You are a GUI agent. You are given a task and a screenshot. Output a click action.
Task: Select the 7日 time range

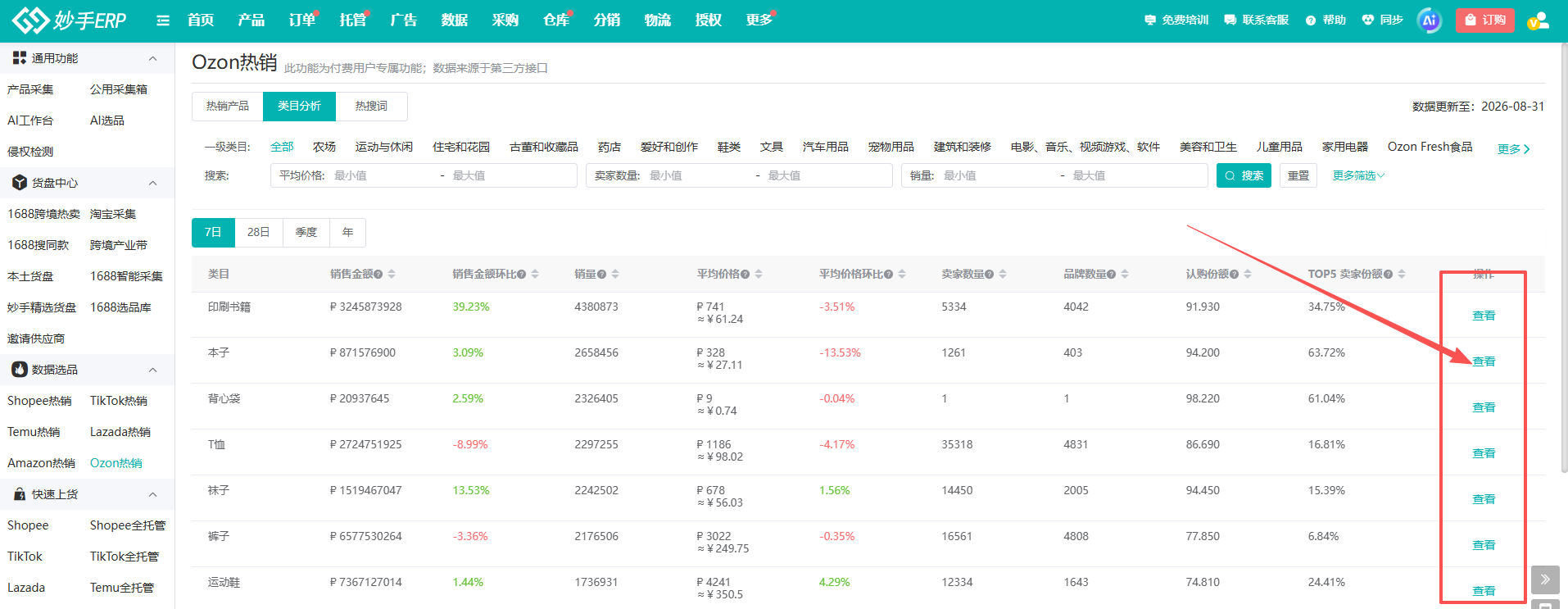point(213,233)
